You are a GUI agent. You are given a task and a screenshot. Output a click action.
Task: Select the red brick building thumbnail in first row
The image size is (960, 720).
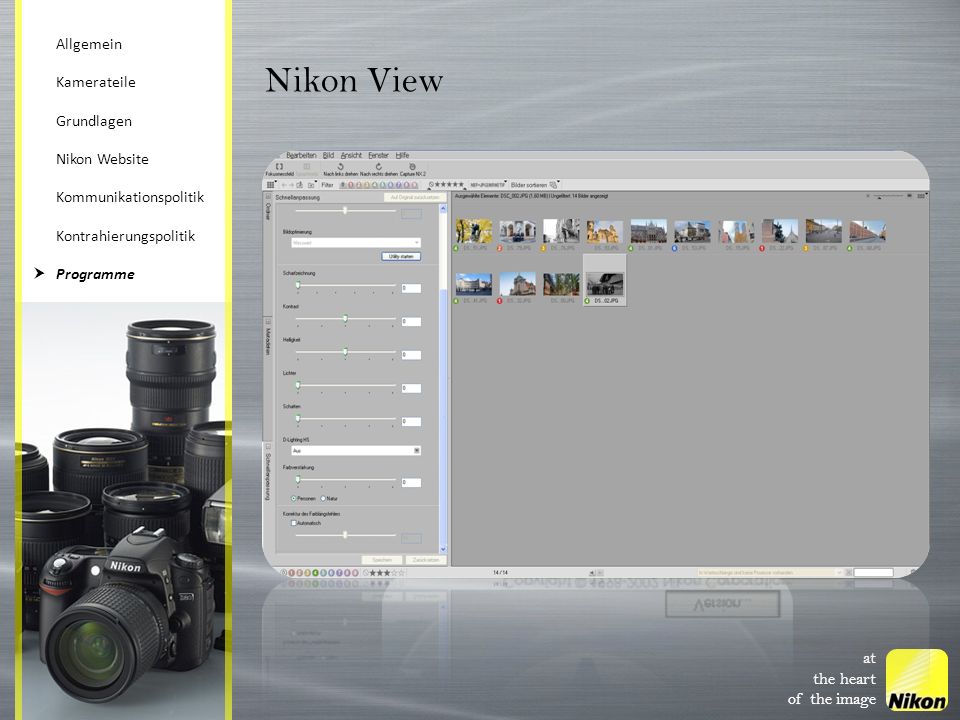point(867,231)
